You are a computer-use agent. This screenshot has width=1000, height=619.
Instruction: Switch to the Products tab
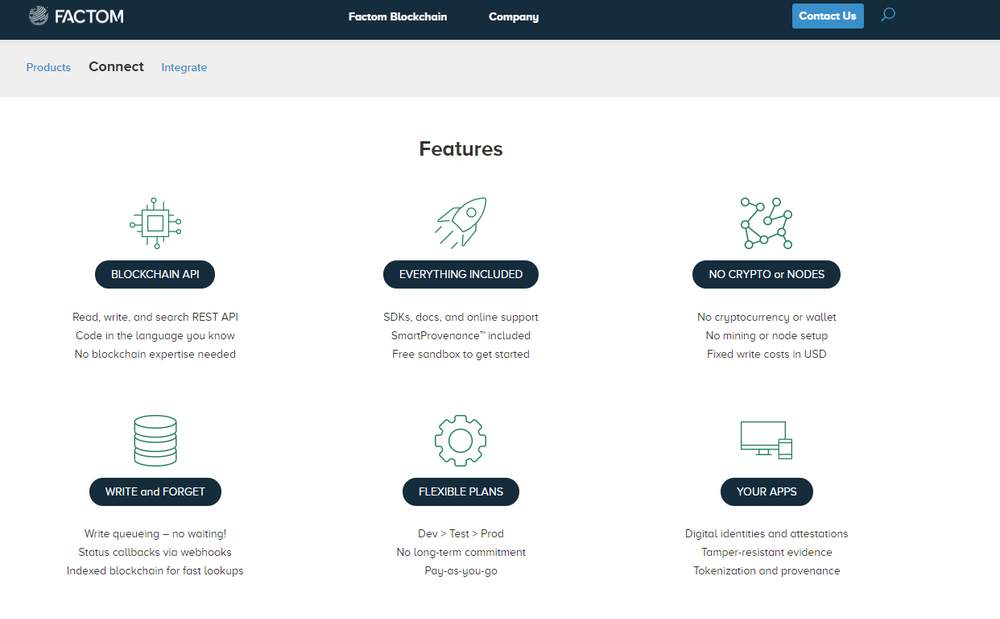[x=48, y=67]
